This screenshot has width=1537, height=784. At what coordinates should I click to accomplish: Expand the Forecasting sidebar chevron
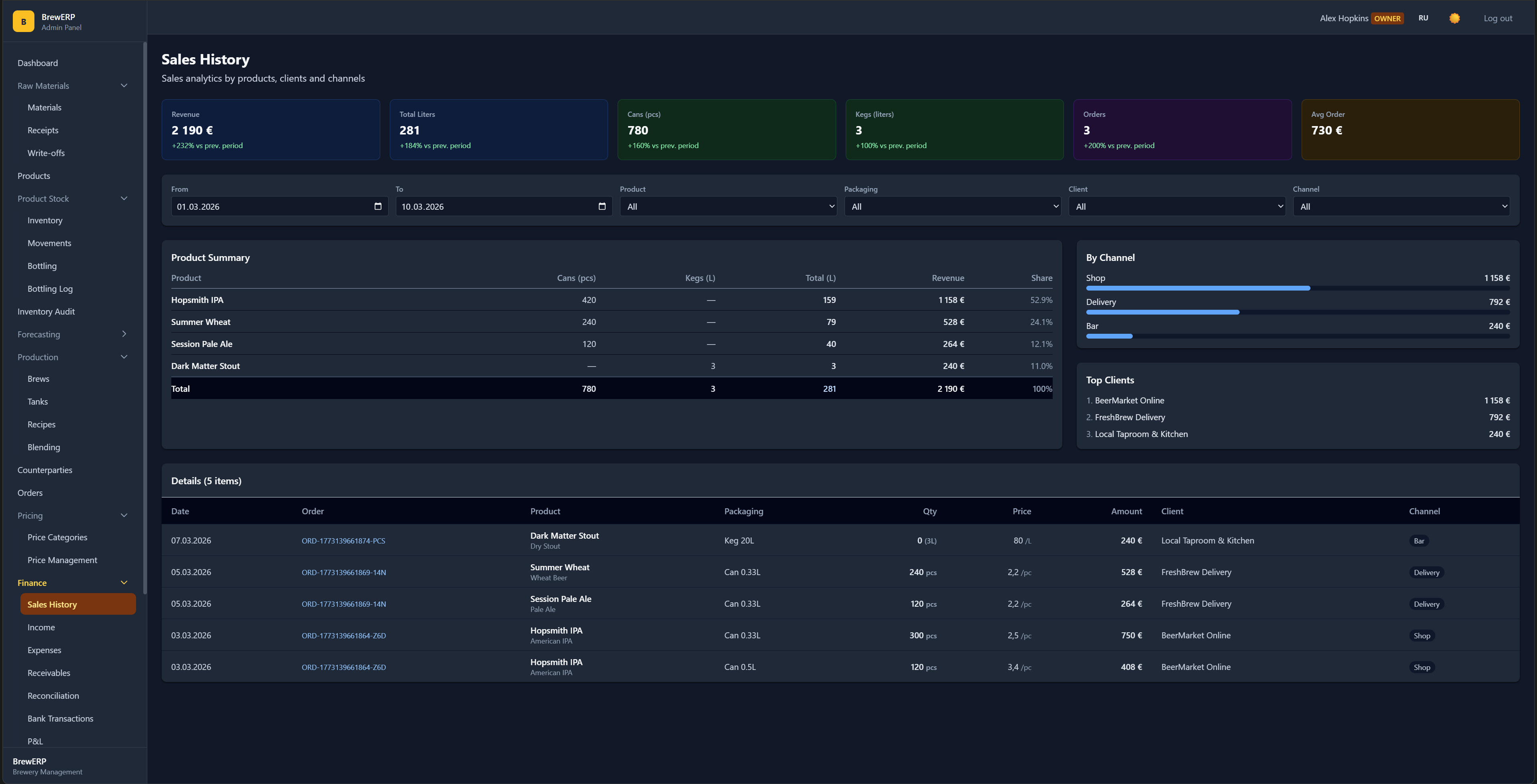click(x=124, y=334)
